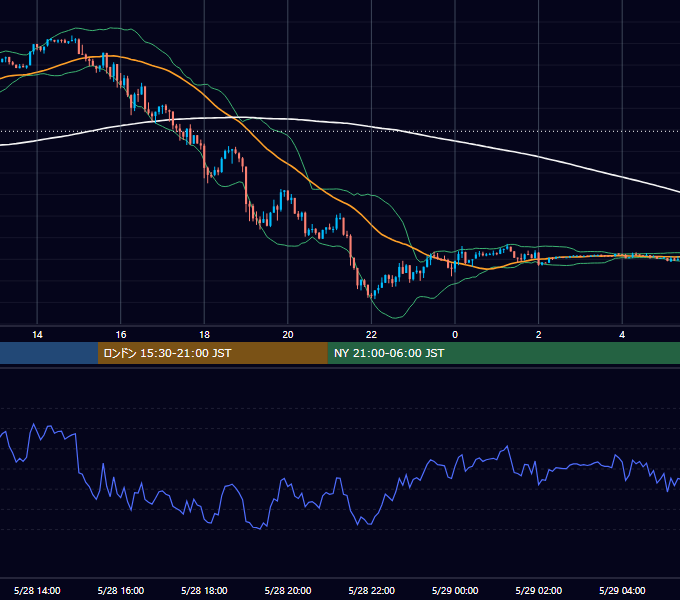
Task: Click the 5/28 14:00 time label
Action: pos(37,590)
